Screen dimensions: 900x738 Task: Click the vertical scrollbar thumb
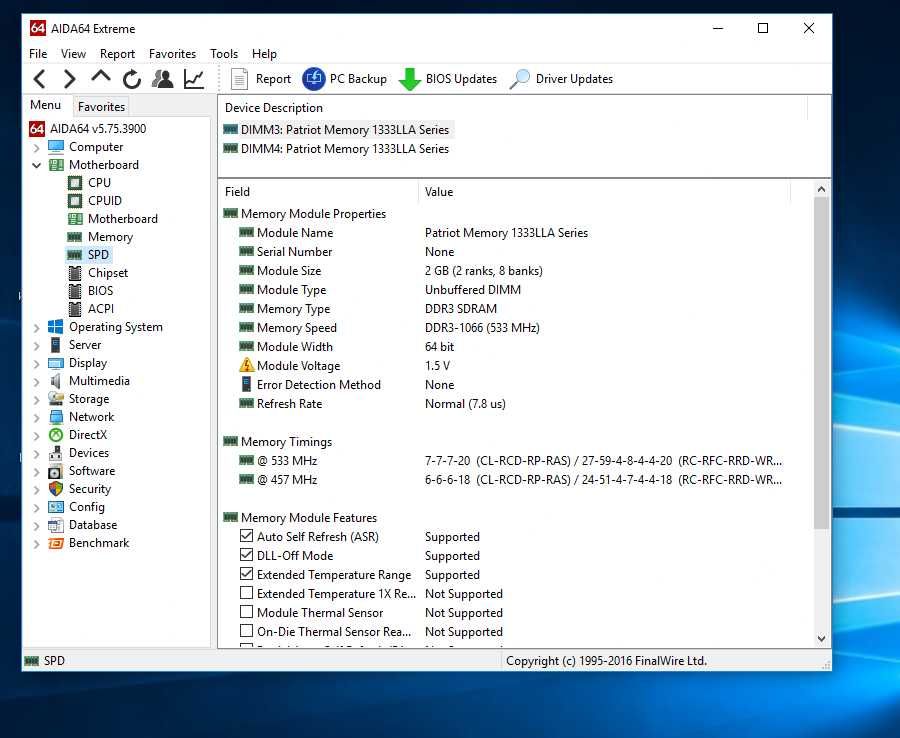tap(821, 363)
